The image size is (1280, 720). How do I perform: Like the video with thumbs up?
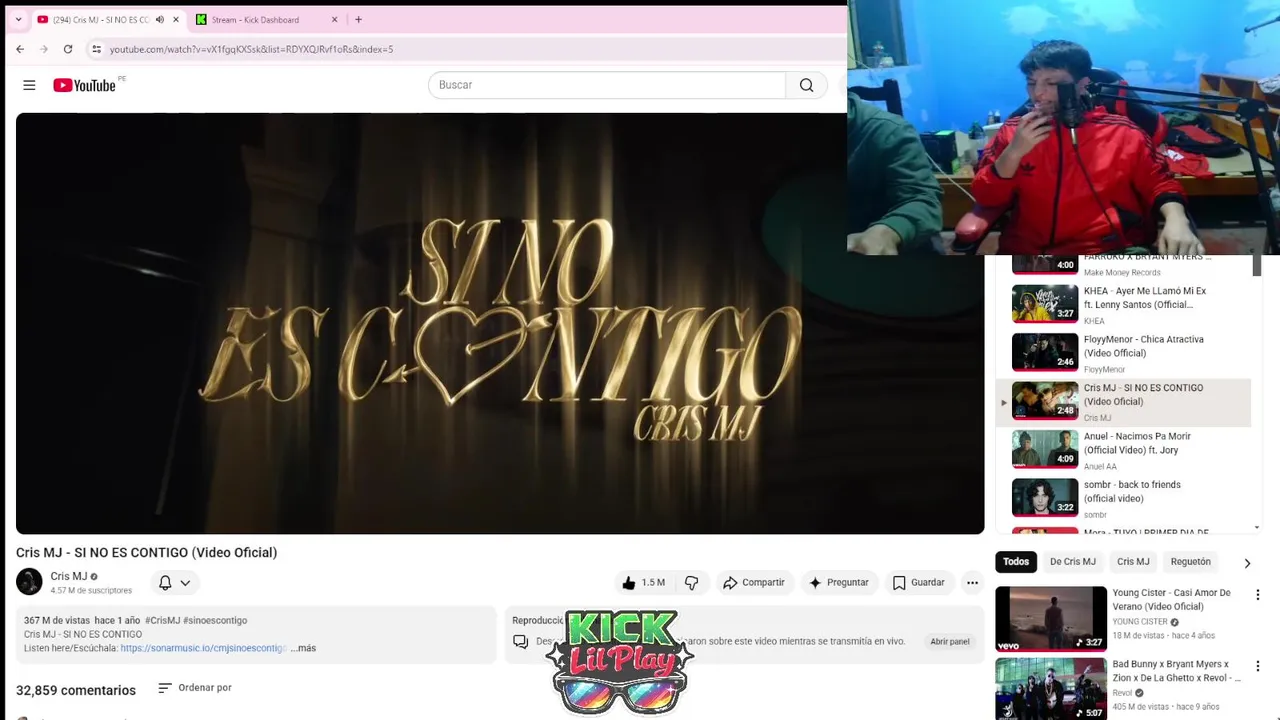coord(643,582)
